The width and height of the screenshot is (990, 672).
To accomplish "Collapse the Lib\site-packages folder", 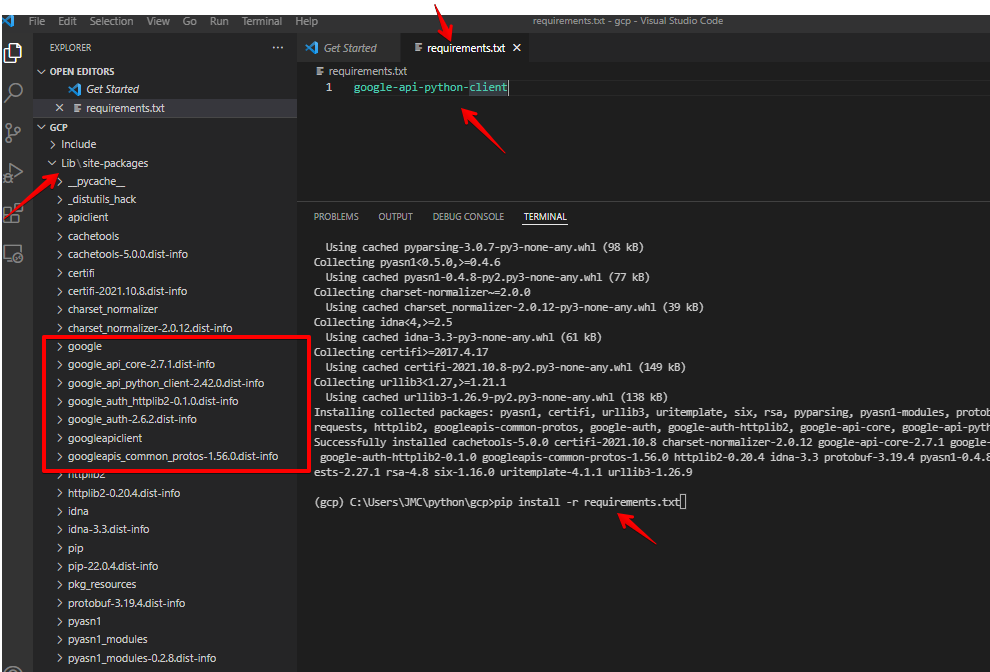I will [x=52, y=163].
